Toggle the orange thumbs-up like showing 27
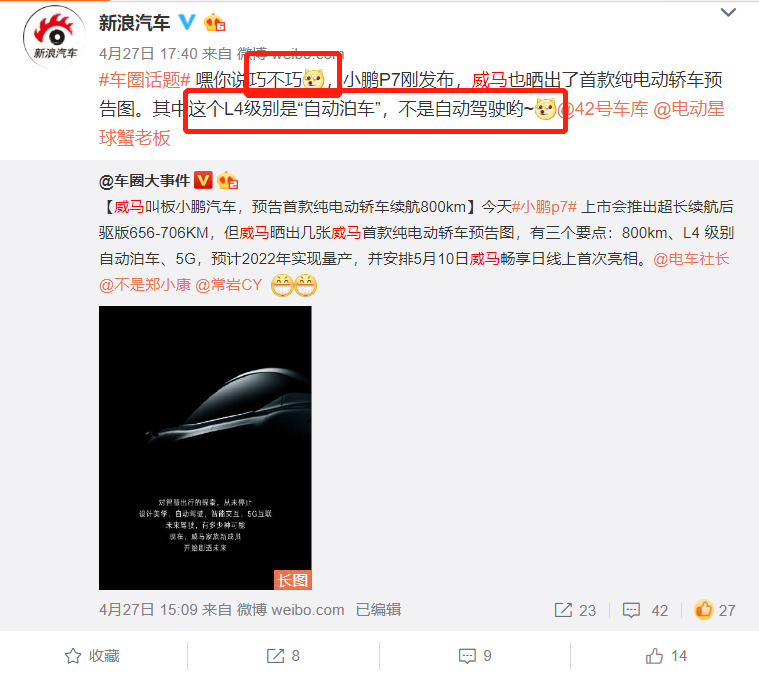759x676 pixels. tap(714, 610)
